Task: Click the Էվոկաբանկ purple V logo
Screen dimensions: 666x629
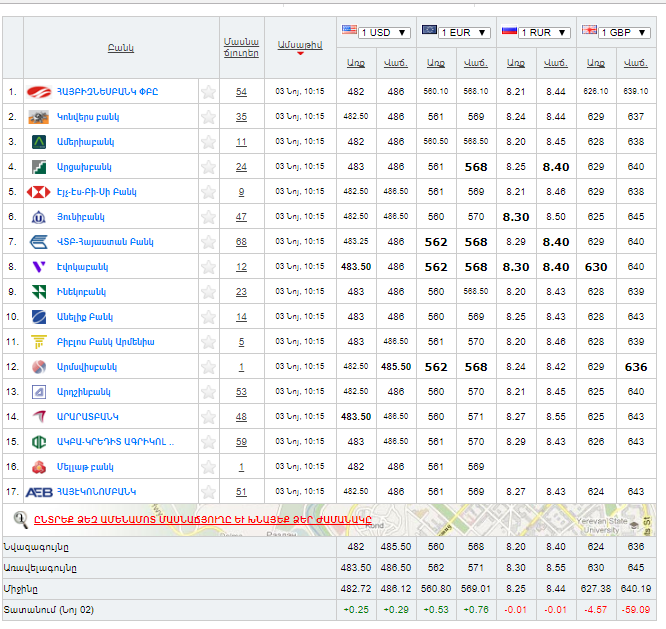Action: 39,267
